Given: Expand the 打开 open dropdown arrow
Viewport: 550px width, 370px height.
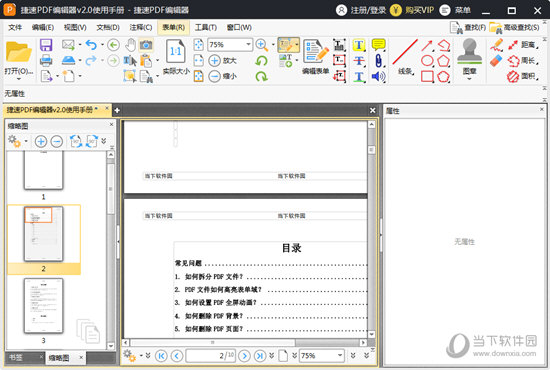Looking at the screenshot, I should tap(19, 79).
